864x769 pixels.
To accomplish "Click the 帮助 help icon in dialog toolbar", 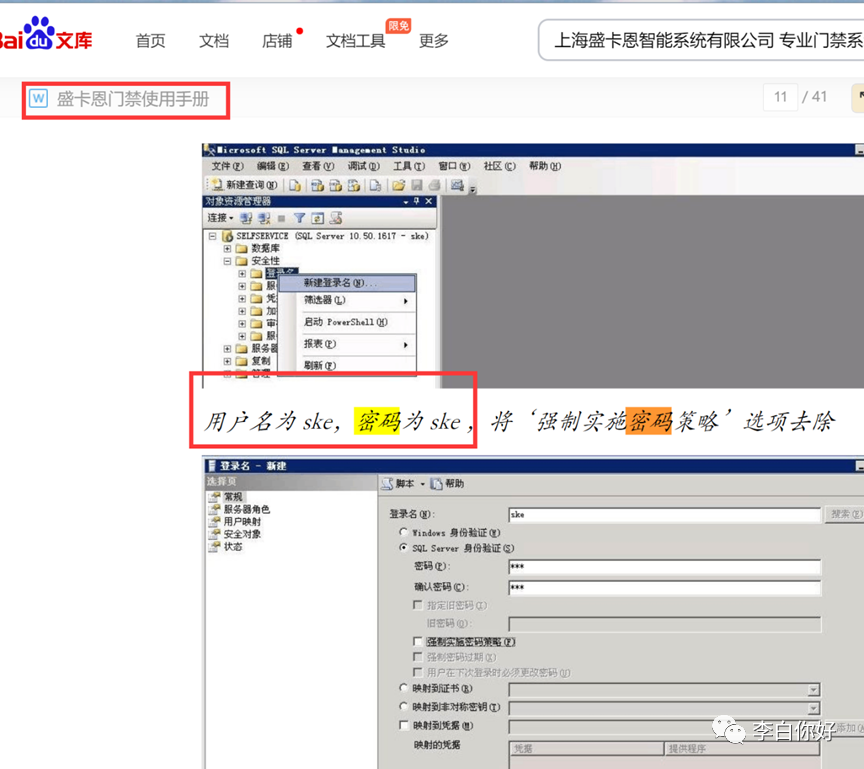I will pyautogui.click(x=436, y=484).
